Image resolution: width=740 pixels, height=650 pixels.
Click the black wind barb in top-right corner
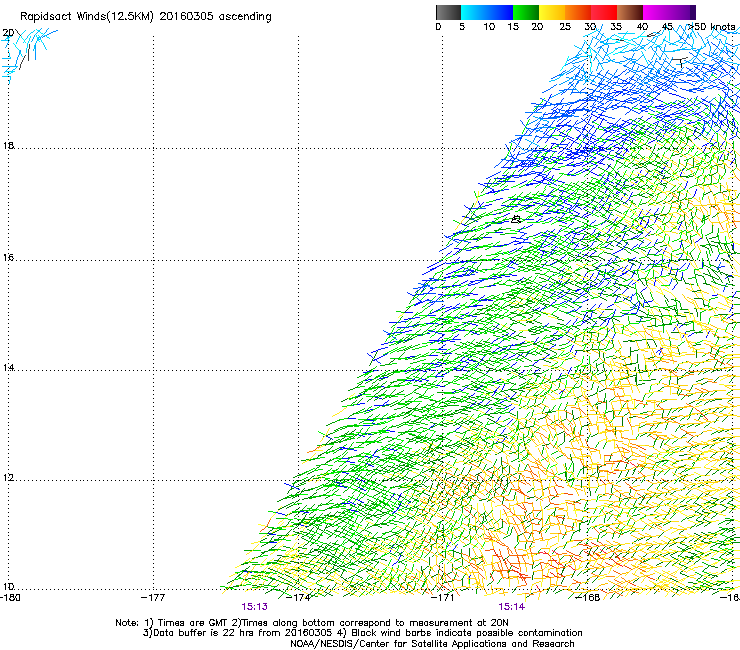pos(680,61)
